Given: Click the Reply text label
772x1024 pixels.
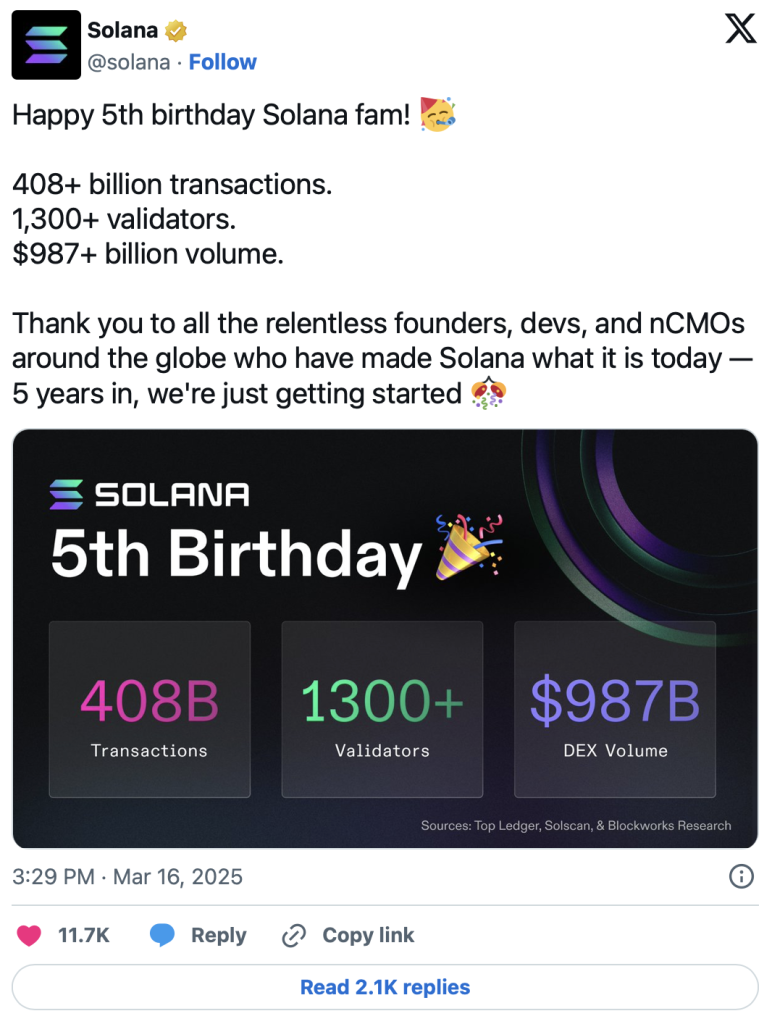Looking at the screenshot, I should coord(219,935).
